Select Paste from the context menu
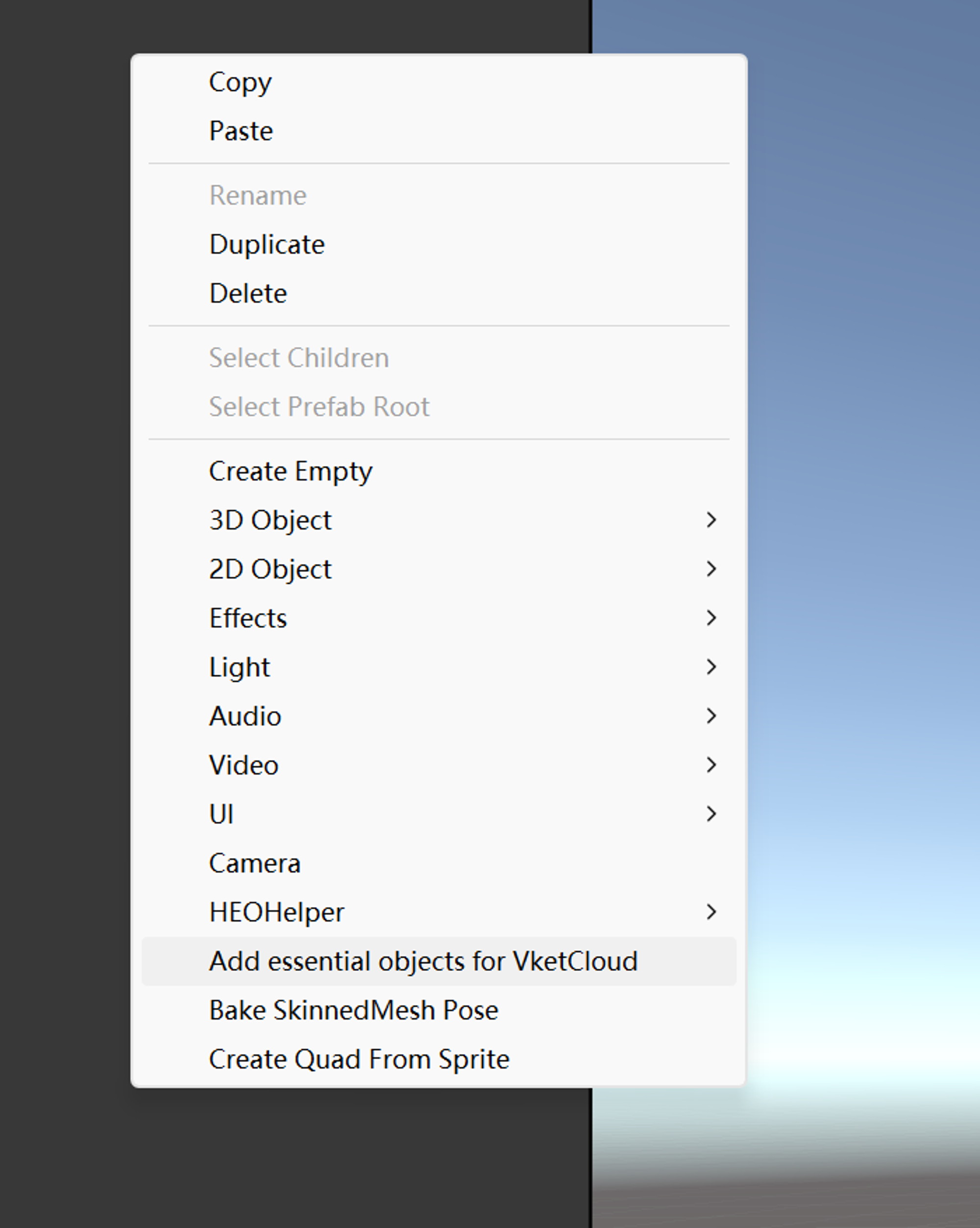 [241, 131]
